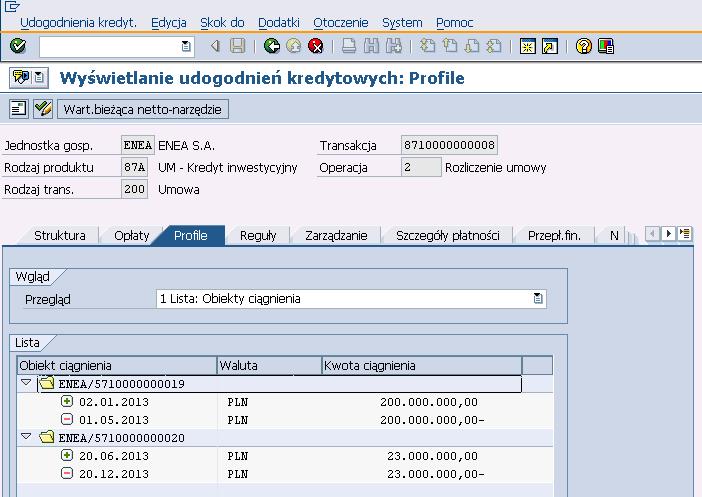Click the Waluta column header
The image size is (702, 497).
coord(270,365)
